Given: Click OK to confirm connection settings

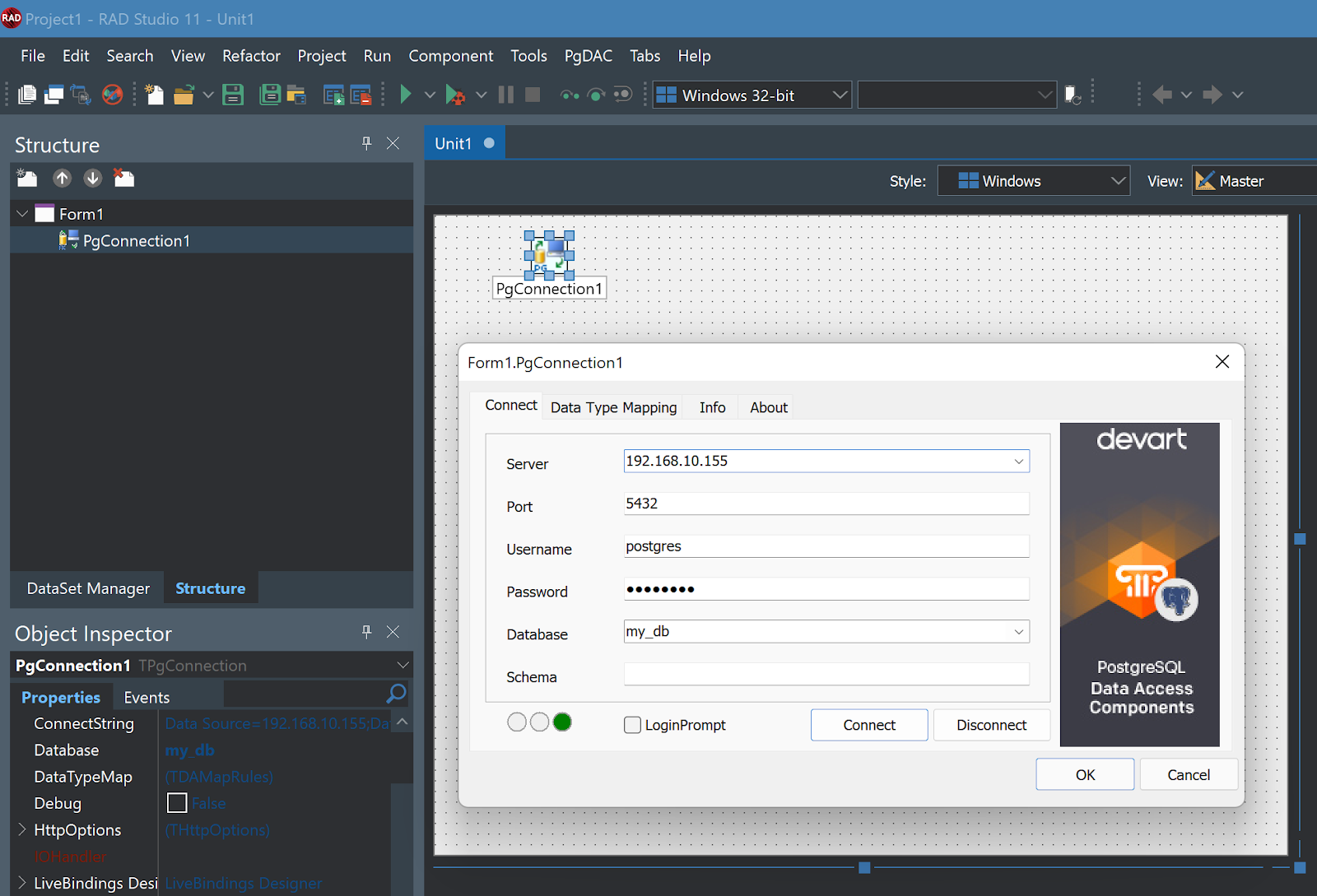Looking at the screenshot, I should pos(1084,774).
